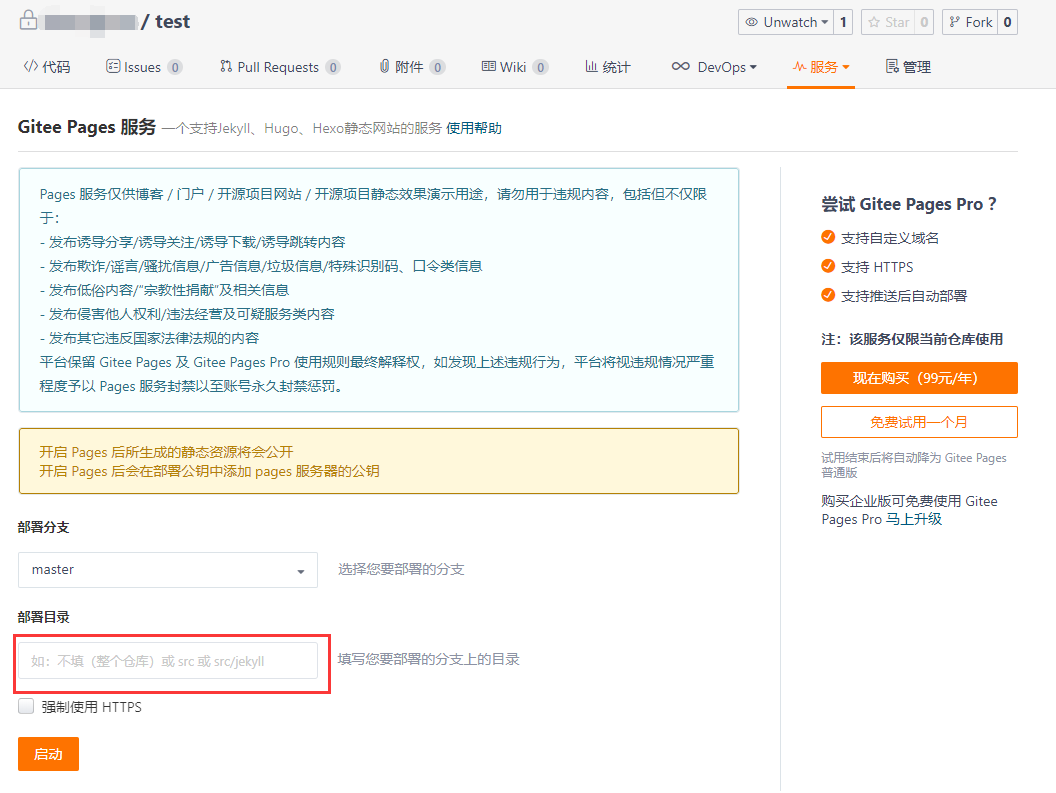Image resolution: width=1056 pixels, height=793 pixels.
Task: Click the pulse icon of 服务 tab
Action: point(799,66)
